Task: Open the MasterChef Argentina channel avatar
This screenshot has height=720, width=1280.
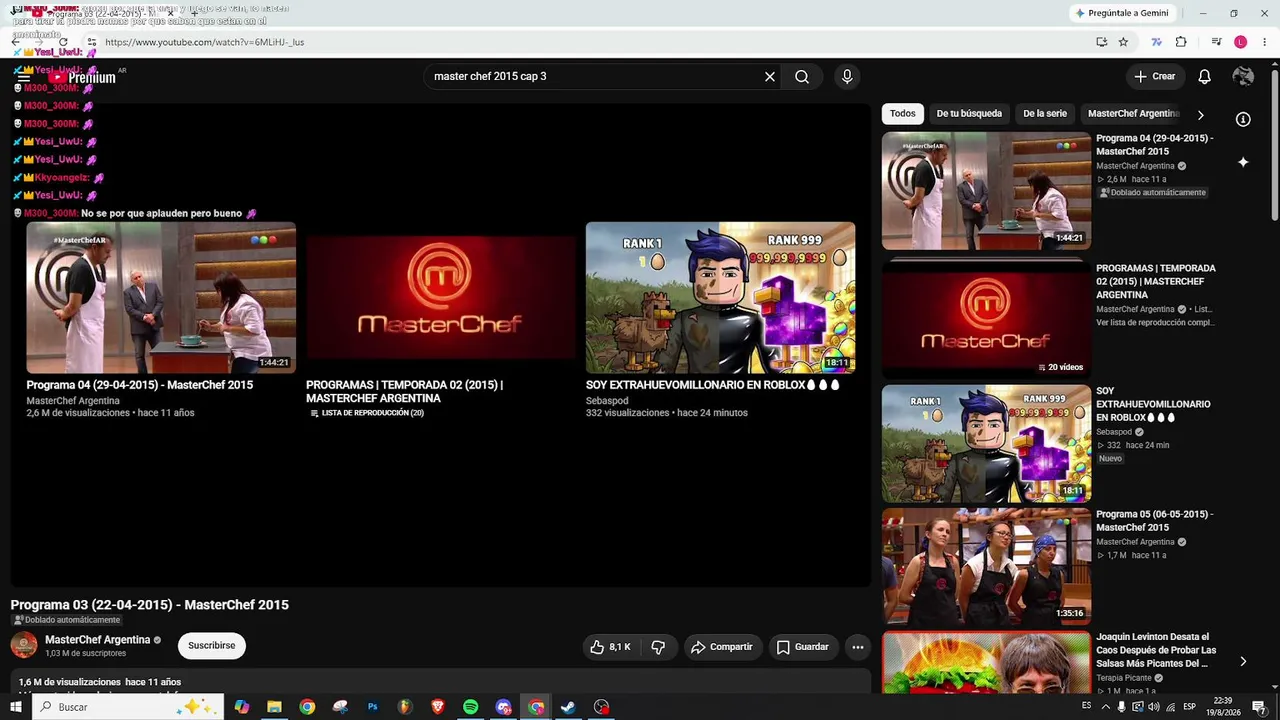Action: pos(24,645)
